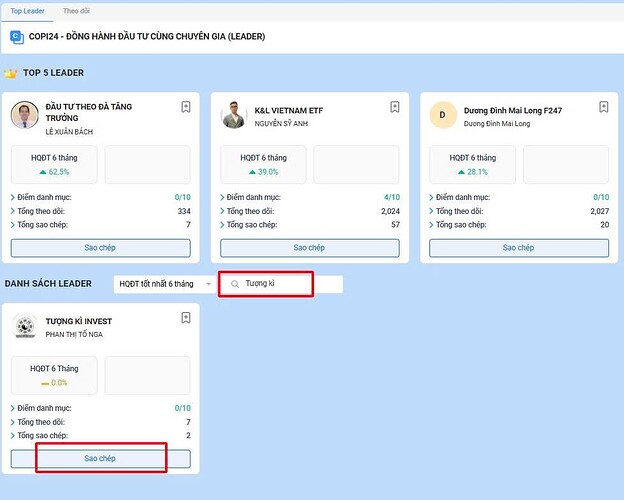Open the Theo dõi tab
Viewport: 624px width, 500px height.
point(76,10)
